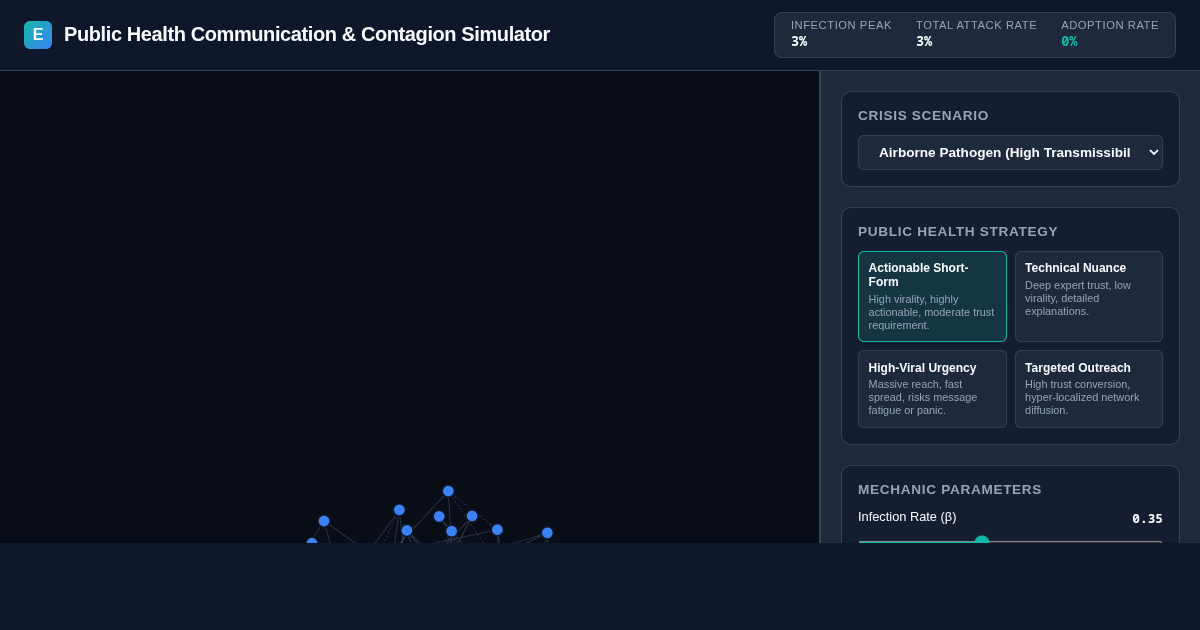Image resolution: width=1200 pixels, height=630 pixels.
Task: Click the app title Public Health Communication & Contagion Simulator
Action: (307, 34)
